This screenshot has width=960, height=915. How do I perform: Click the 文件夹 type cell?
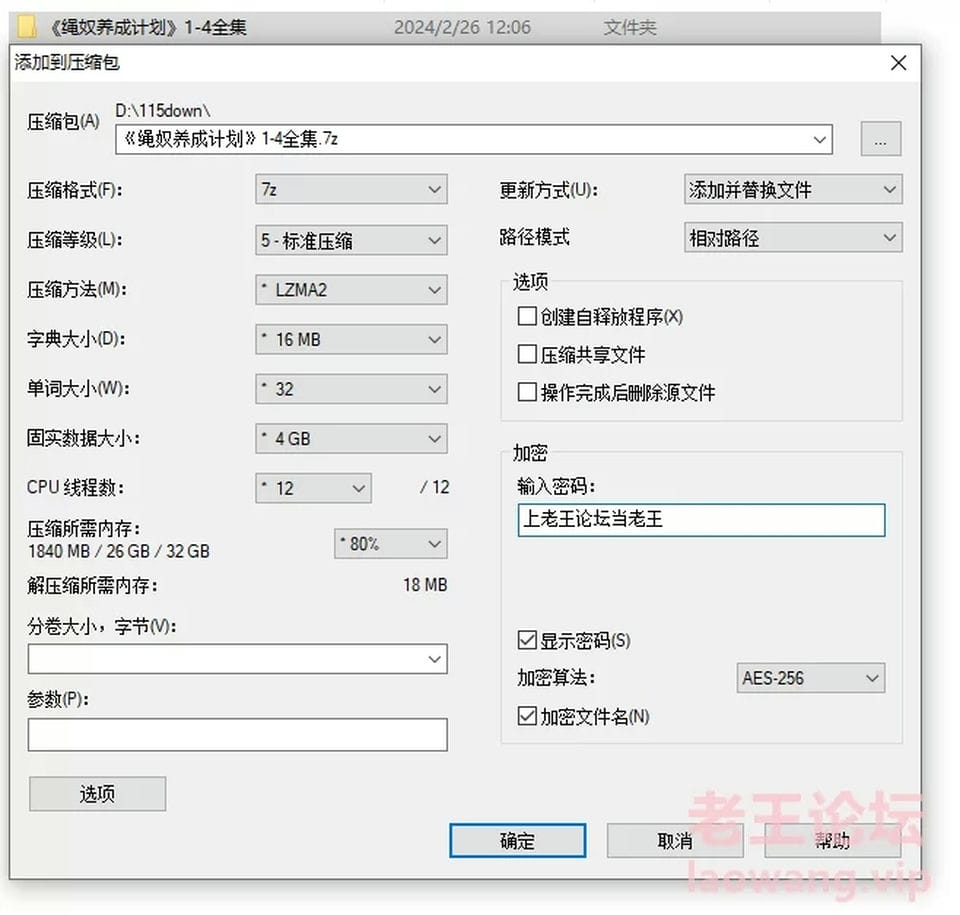(630, 28)
